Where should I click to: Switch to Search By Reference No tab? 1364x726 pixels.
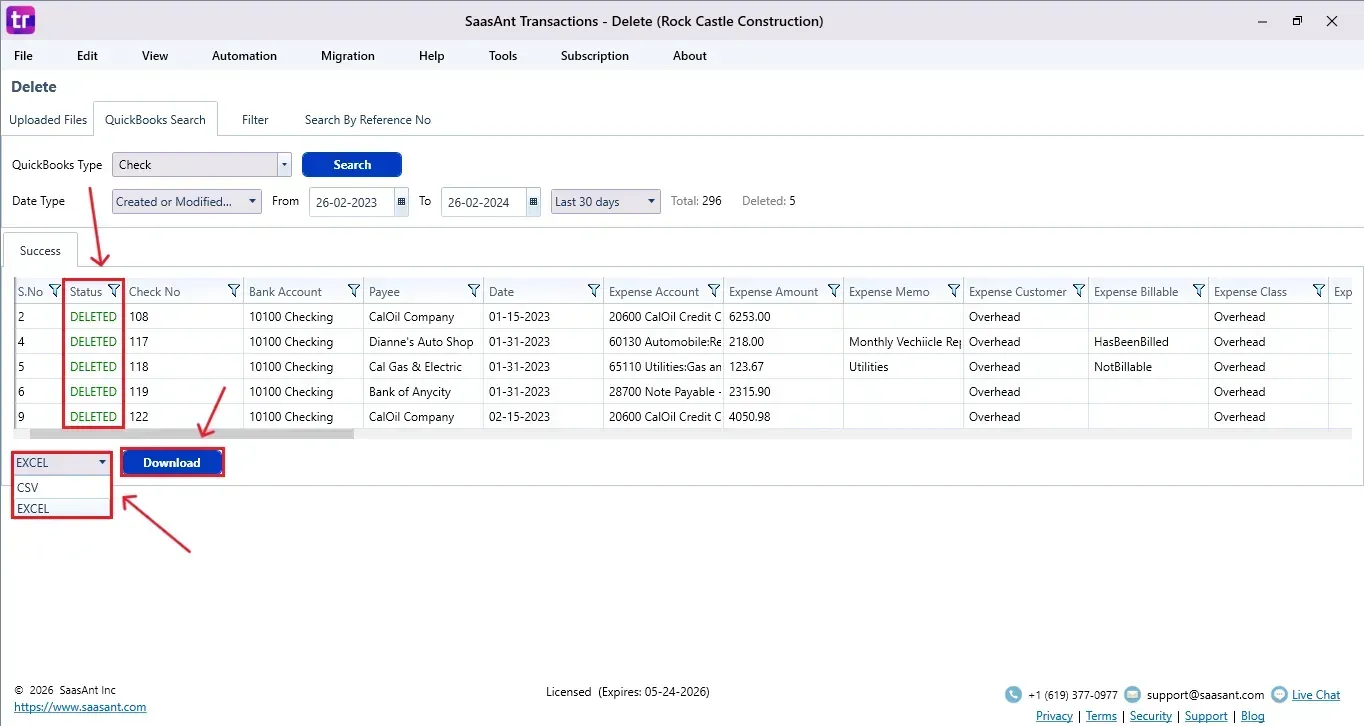(367, 120)
